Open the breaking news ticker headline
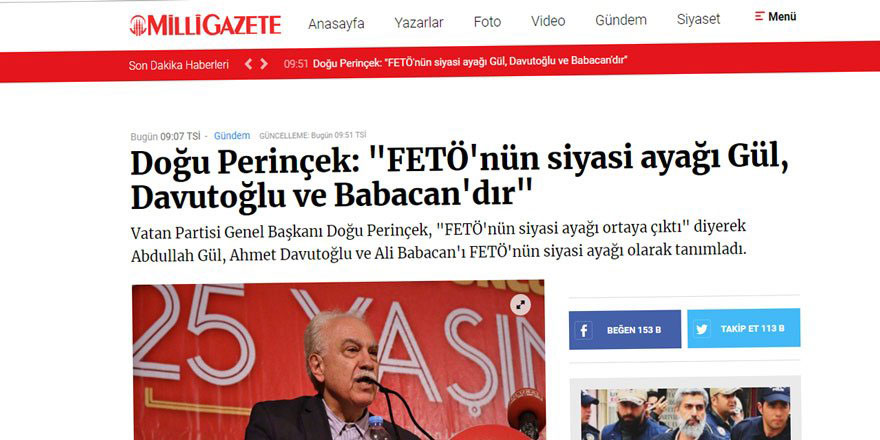Image resolution: width=880 pixels, height=440 pixels. click(x=469, y=61)
